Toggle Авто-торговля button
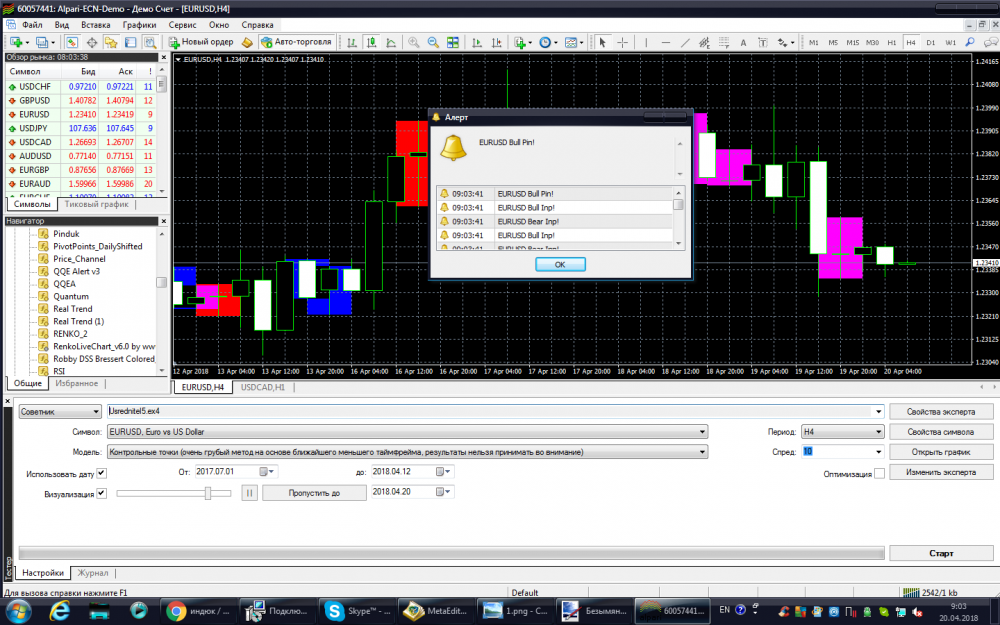 [297, 42]
